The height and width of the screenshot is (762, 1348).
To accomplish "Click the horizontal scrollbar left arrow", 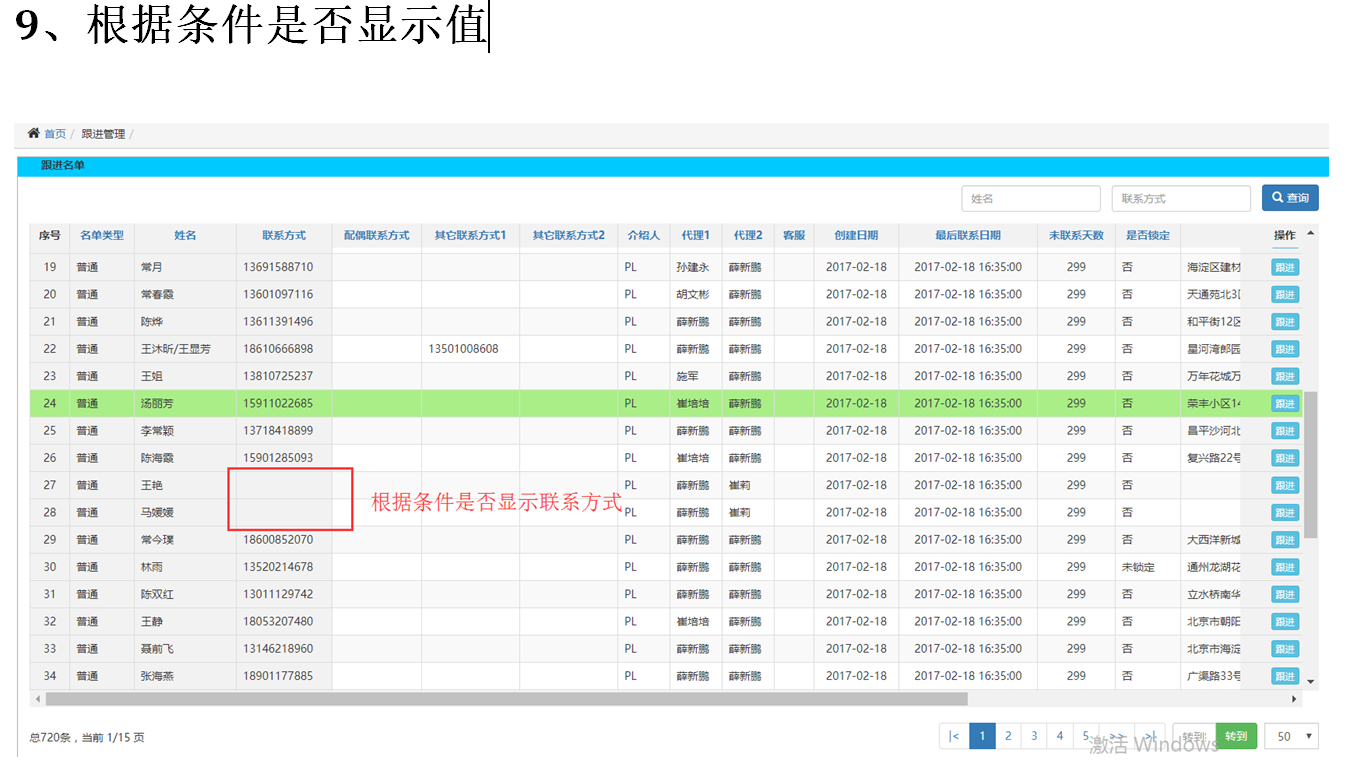I will click(38, 699).
